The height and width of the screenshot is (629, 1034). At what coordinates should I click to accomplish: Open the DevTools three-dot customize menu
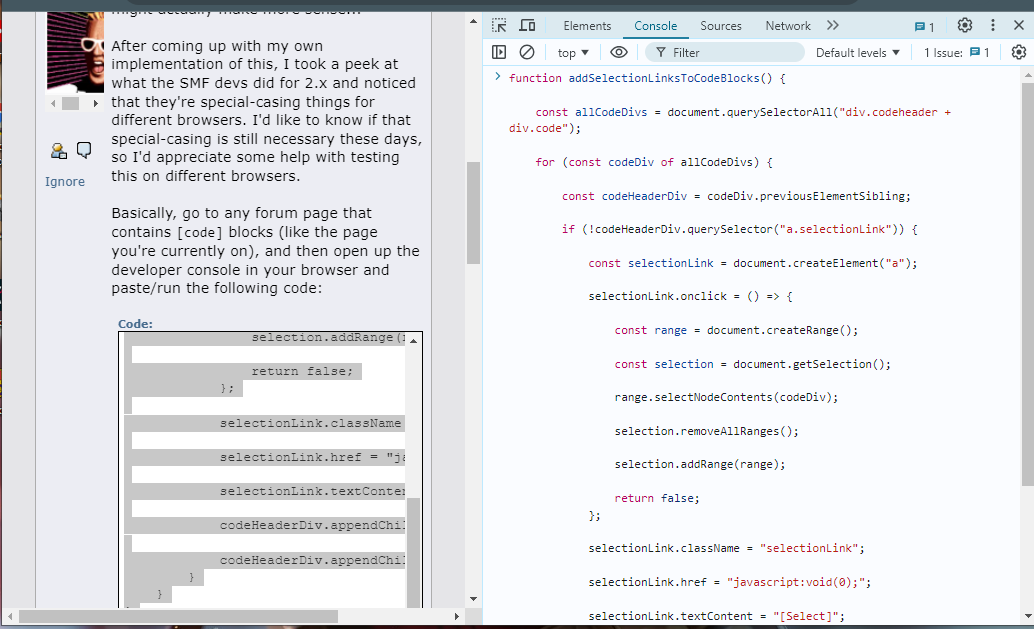(x=992, y=25)
